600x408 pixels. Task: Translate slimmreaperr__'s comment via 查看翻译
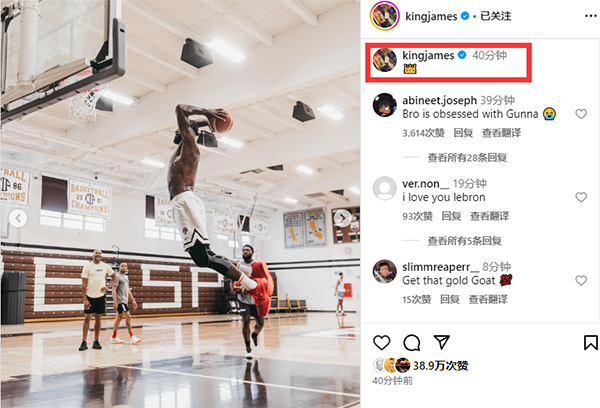[488, 299]
